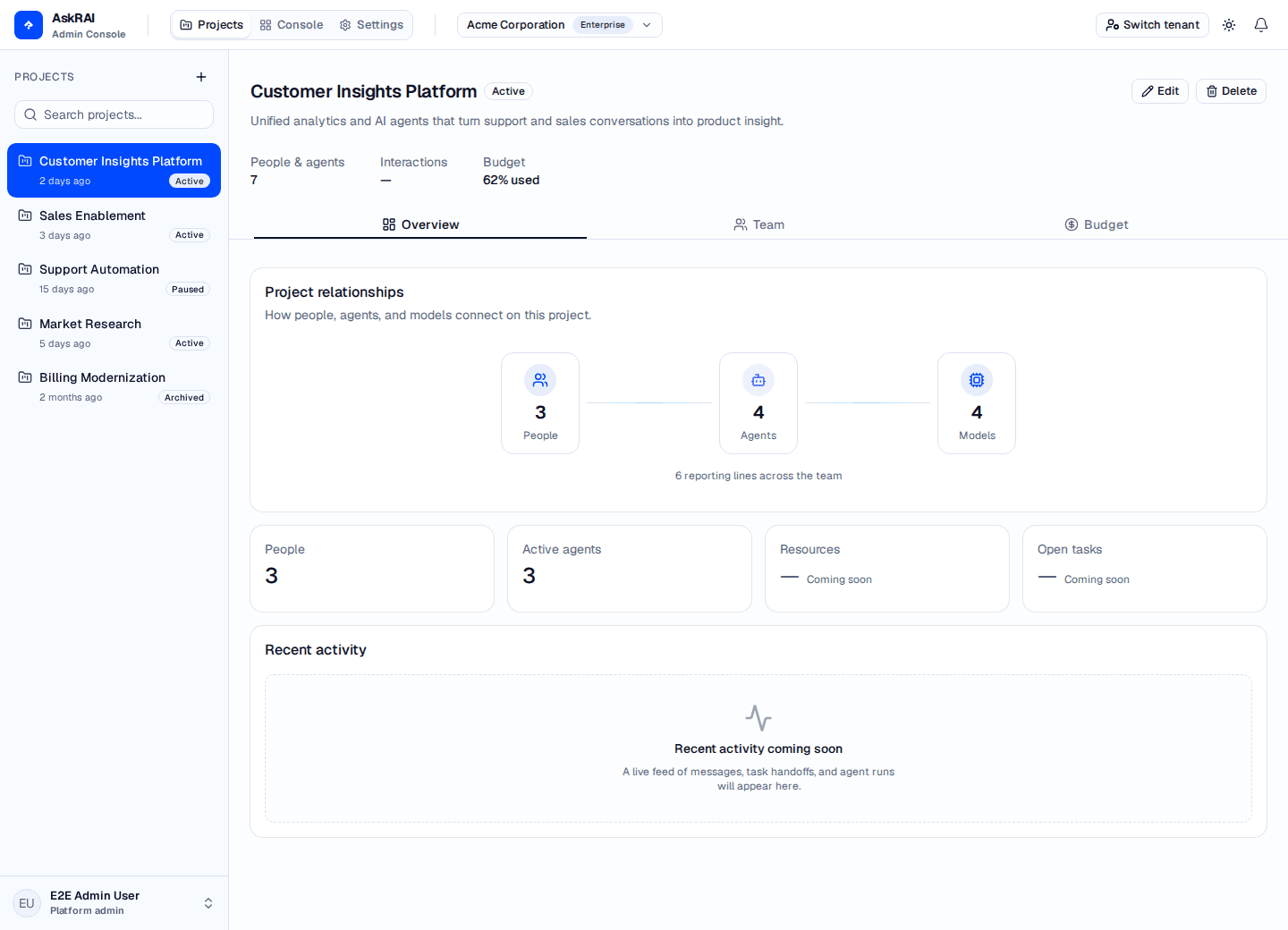This screenshot has width=1288, height=930.
Task: Switch to the Budget tab
Action: point(1097,224)
